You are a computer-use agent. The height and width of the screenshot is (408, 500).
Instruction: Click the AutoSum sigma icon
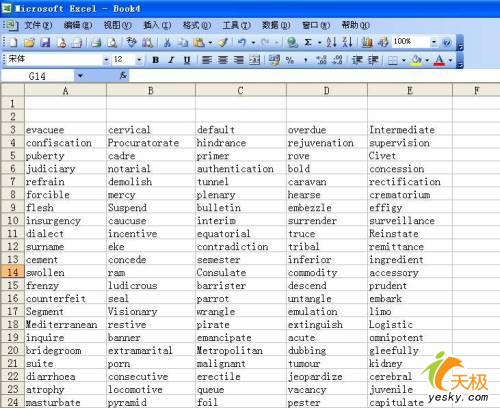point(308,42)
